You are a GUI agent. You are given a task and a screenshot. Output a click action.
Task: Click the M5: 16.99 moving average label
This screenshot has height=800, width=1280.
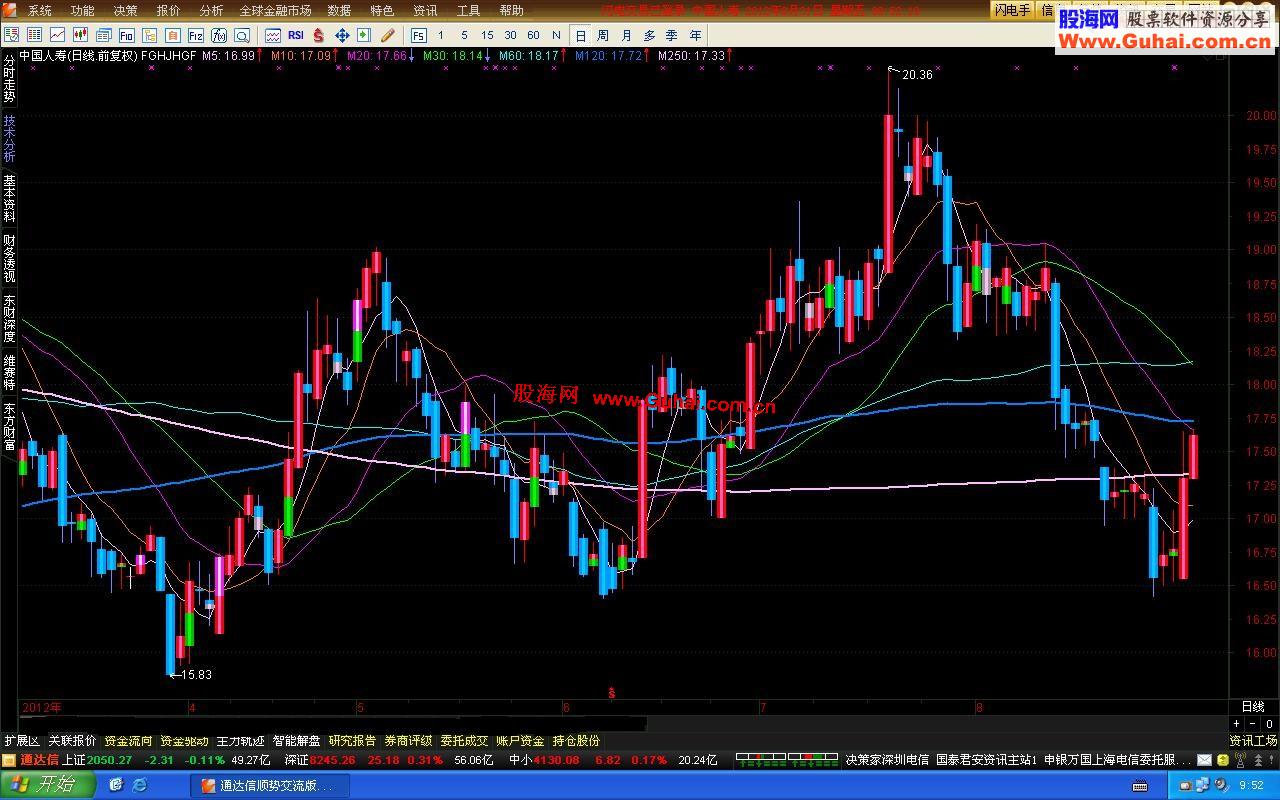[228, 56]
